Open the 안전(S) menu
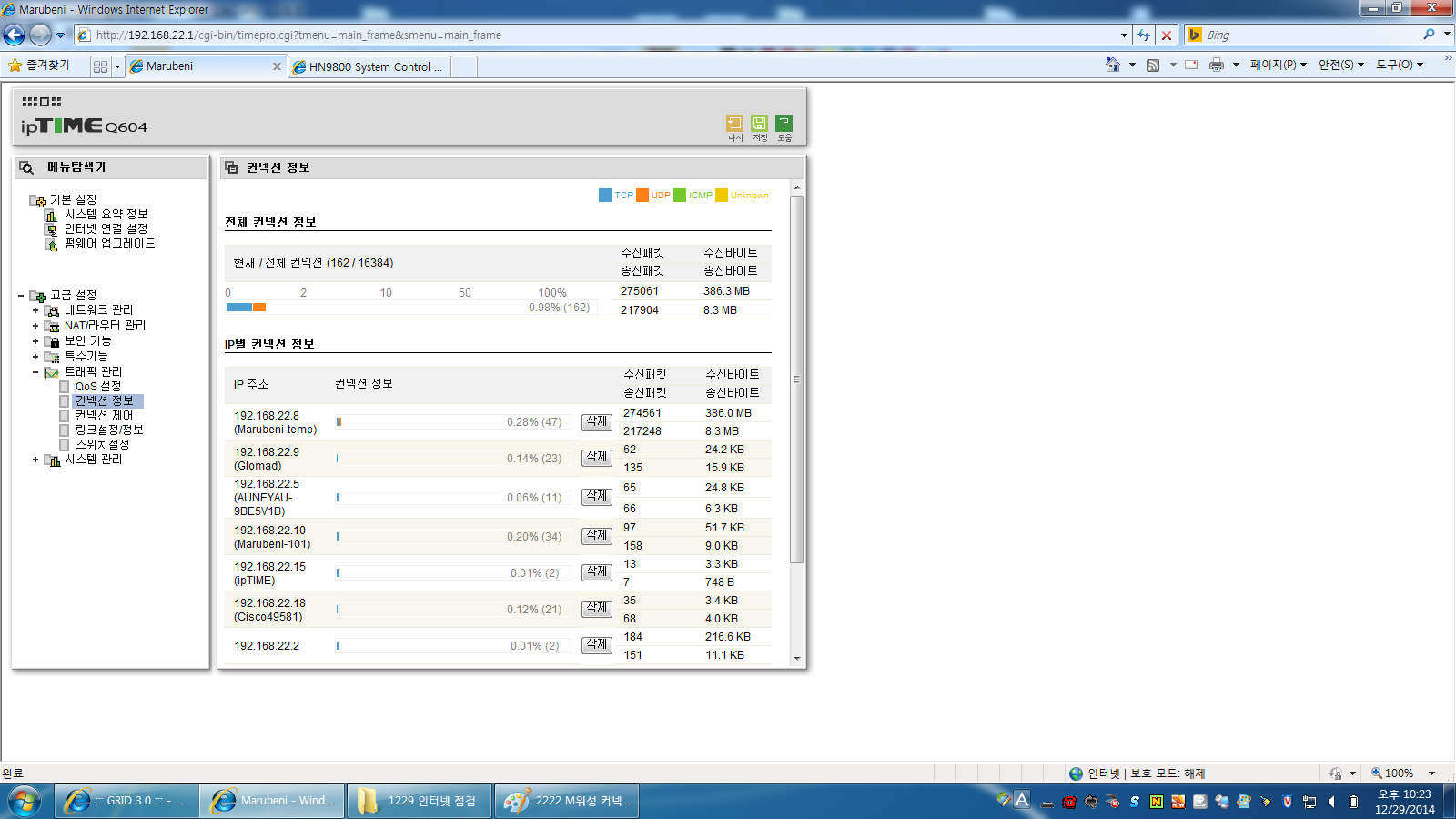 tap(1341, 65)
